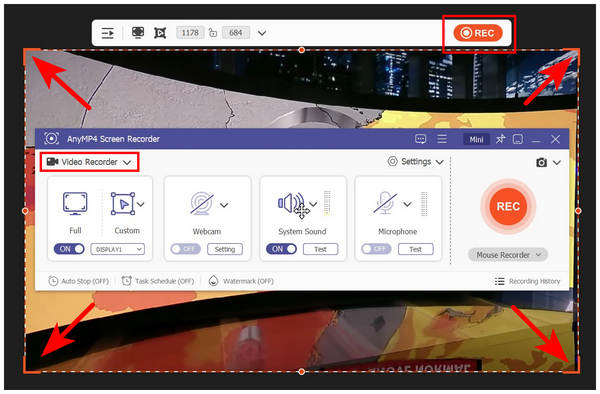Image resolution: width=600 pixels, height=394 pixels.
Task: Click the large round REC button
Action: tap(508, 207)
